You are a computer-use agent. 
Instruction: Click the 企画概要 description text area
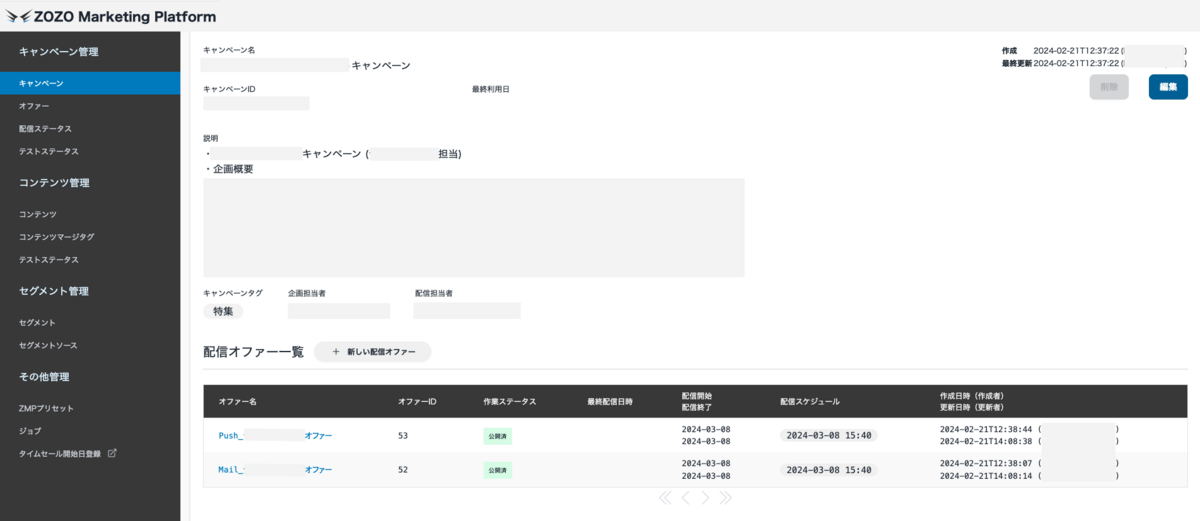coord(473,228)
